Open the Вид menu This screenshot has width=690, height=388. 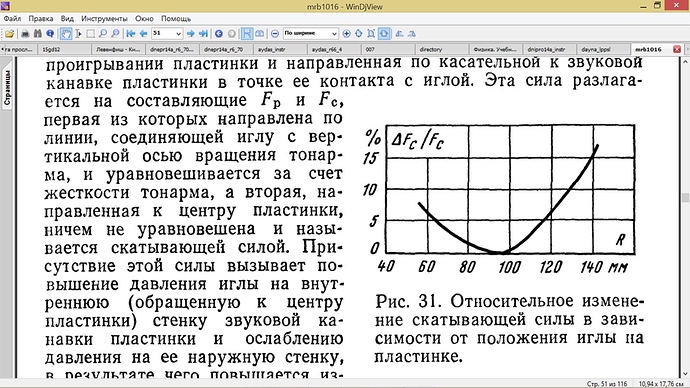click(x=67, y=18)
